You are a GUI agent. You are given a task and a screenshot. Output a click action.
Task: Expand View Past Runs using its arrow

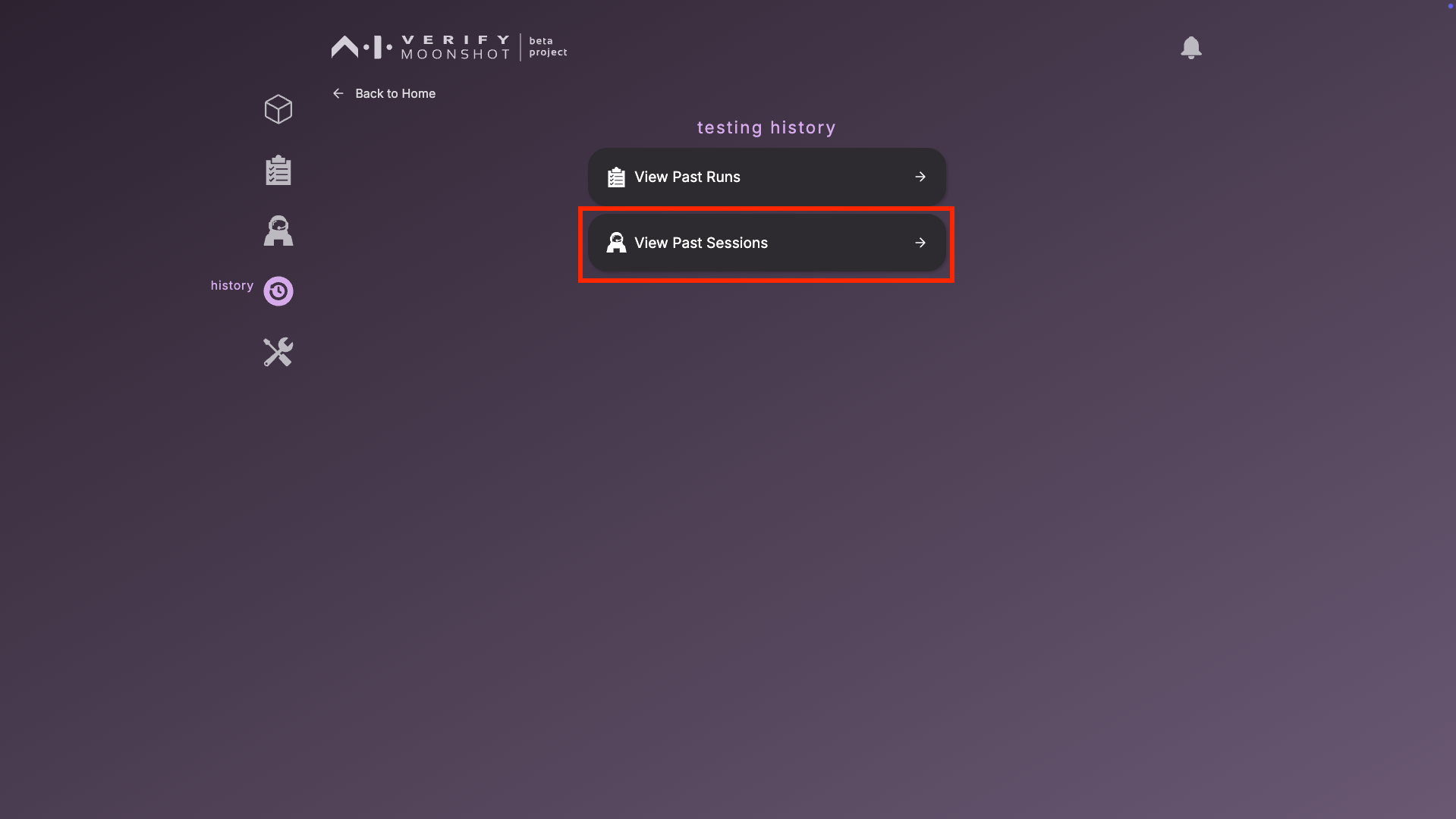tap(920, 177)
